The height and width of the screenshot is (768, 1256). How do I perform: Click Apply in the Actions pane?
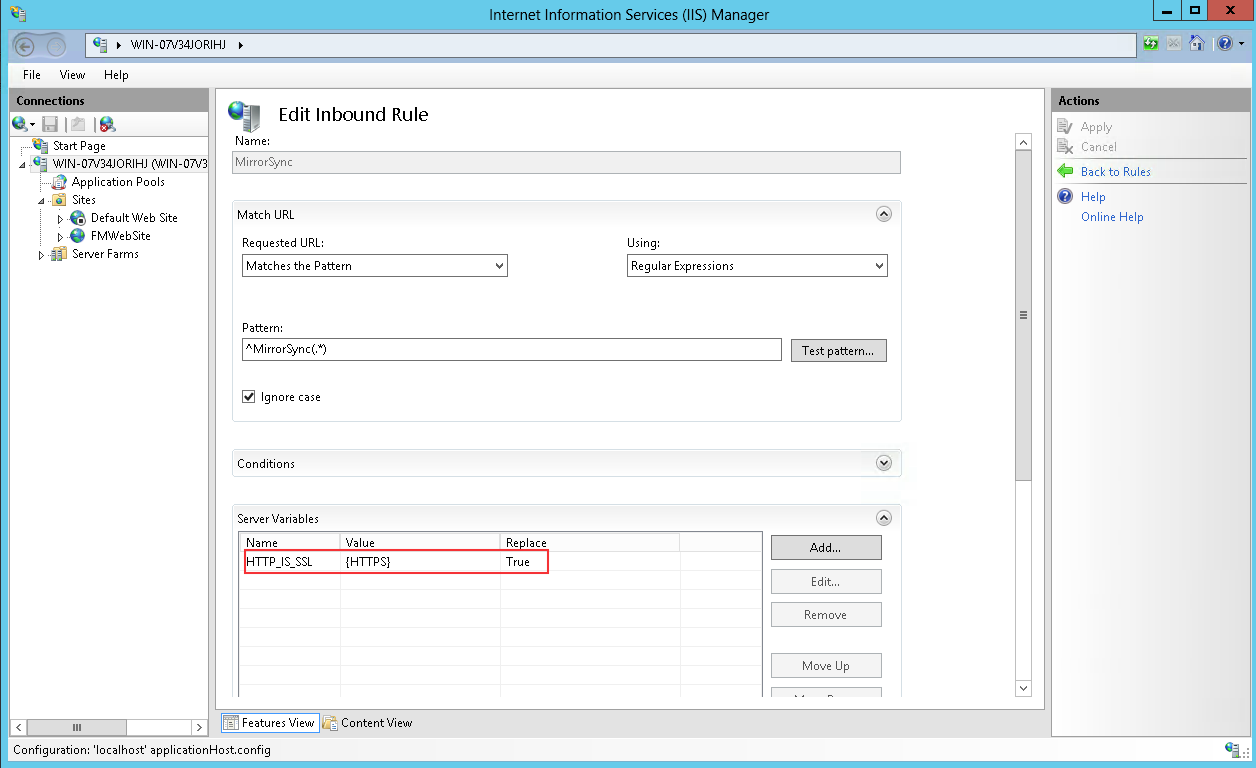(1096, 127)
